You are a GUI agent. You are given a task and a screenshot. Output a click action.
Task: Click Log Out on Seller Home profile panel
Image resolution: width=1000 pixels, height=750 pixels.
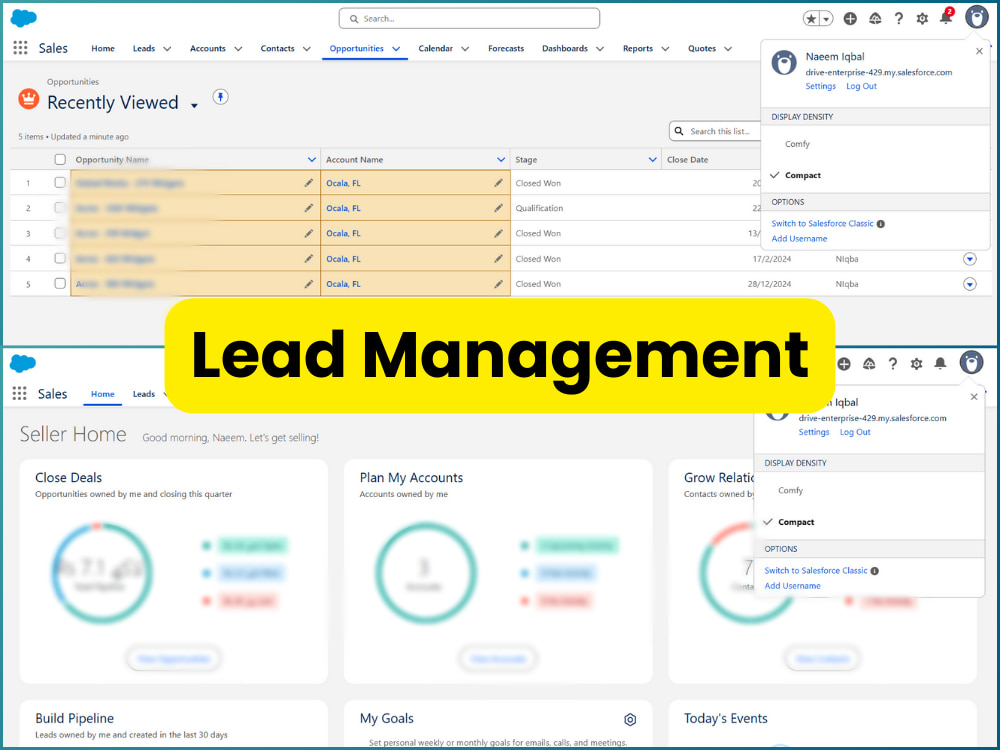click(x=855, y=432)
